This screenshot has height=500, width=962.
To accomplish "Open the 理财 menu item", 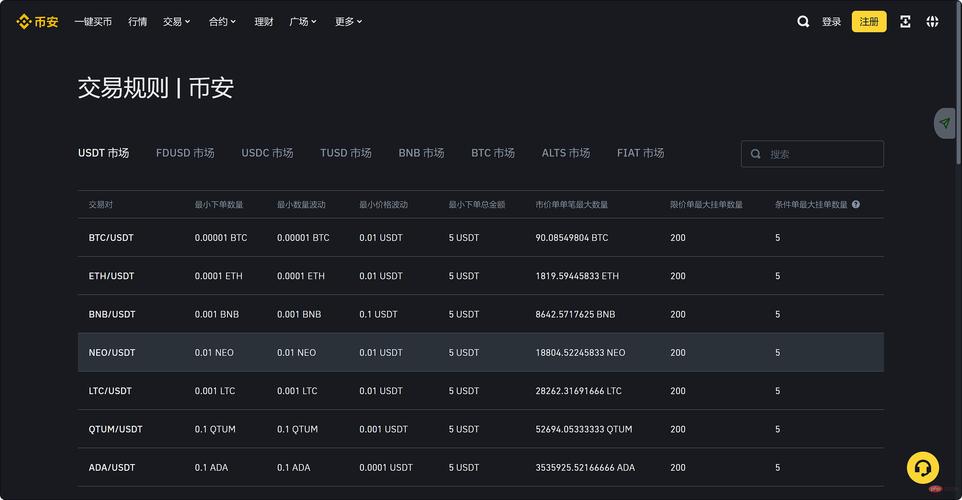I will click(264, 21).
